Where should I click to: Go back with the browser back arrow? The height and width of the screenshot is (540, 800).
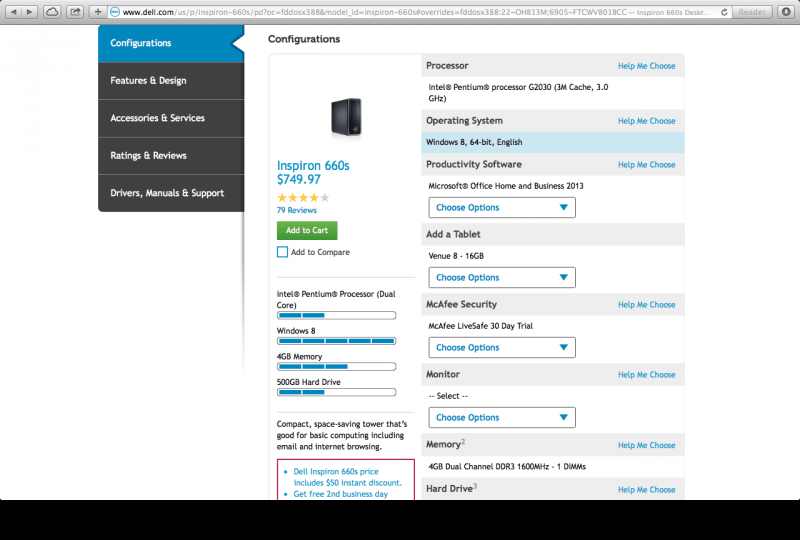pos(14,11)
